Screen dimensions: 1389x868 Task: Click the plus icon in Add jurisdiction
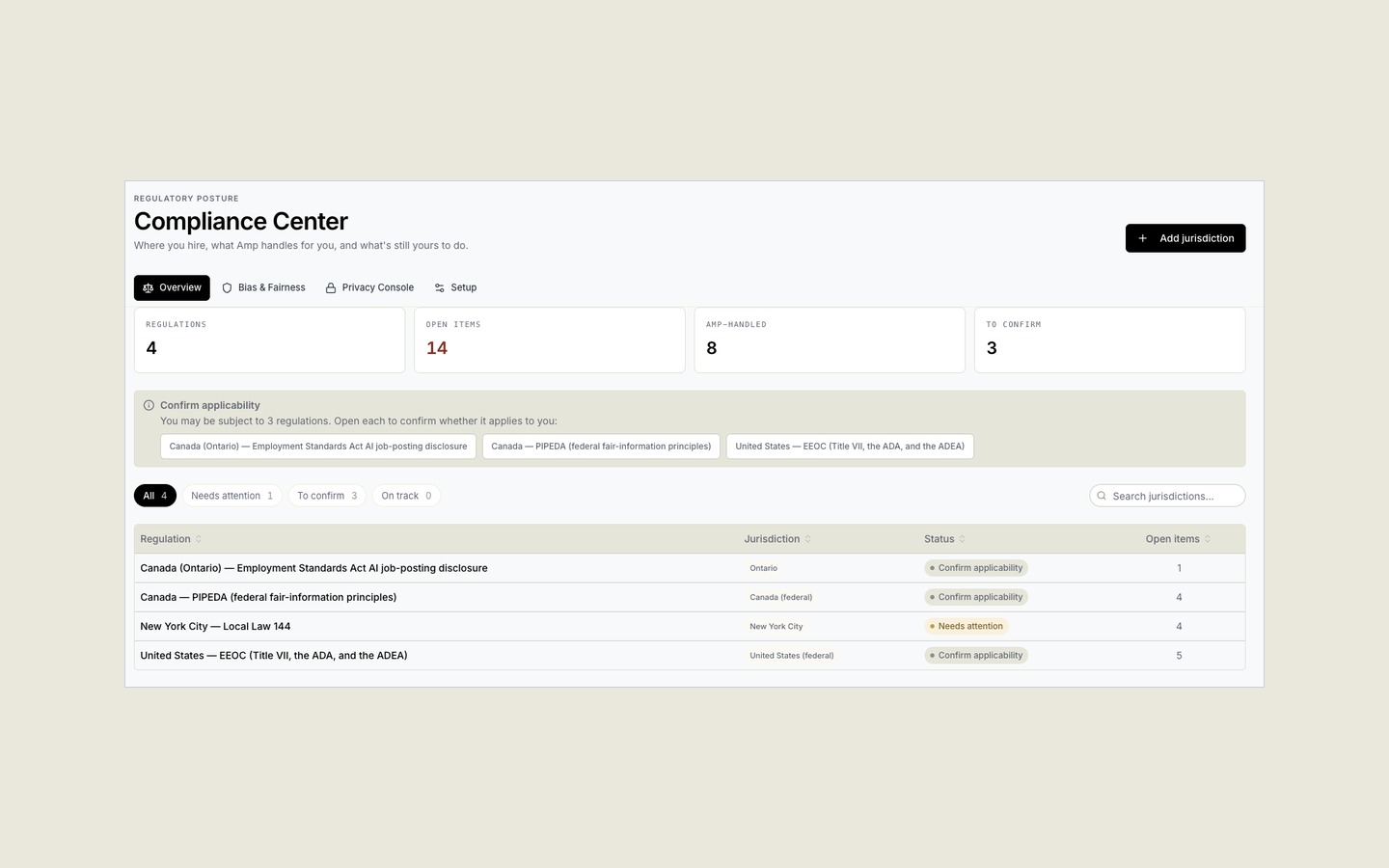pyautogui.click(x=1142, y=238)
